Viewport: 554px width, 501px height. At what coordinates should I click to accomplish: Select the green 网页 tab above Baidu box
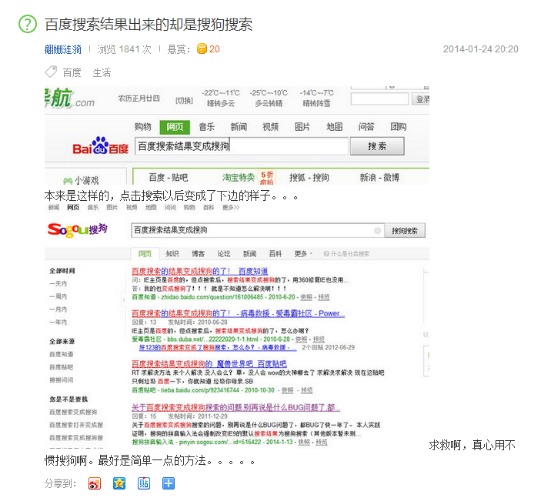click(x=175, y=127)
